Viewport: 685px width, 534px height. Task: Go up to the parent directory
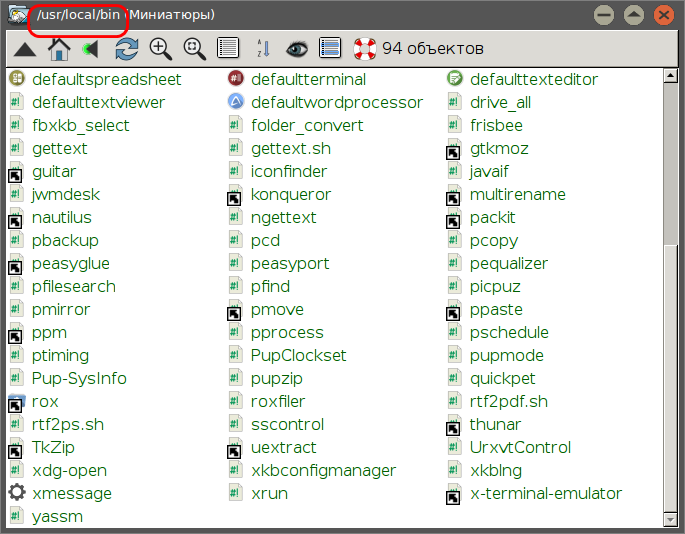click(x=25, y=49)
